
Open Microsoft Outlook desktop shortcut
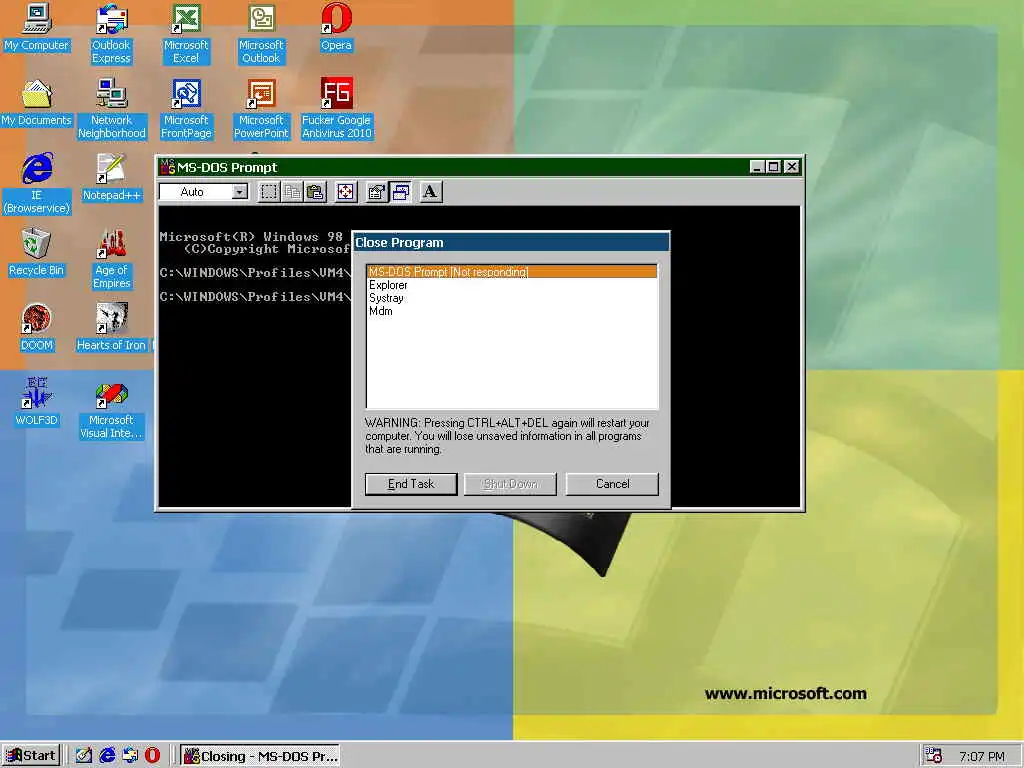261,33
